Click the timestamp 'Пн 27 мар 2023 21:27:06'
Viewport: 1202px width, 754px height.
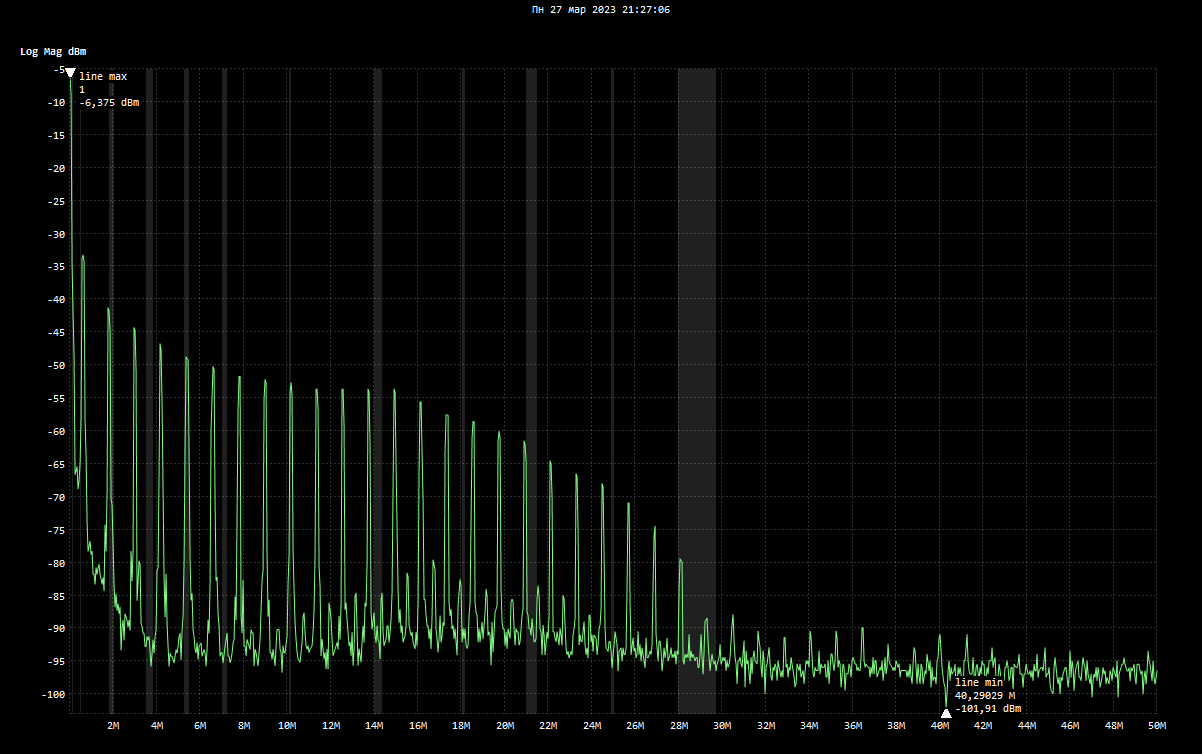(600, 9)
